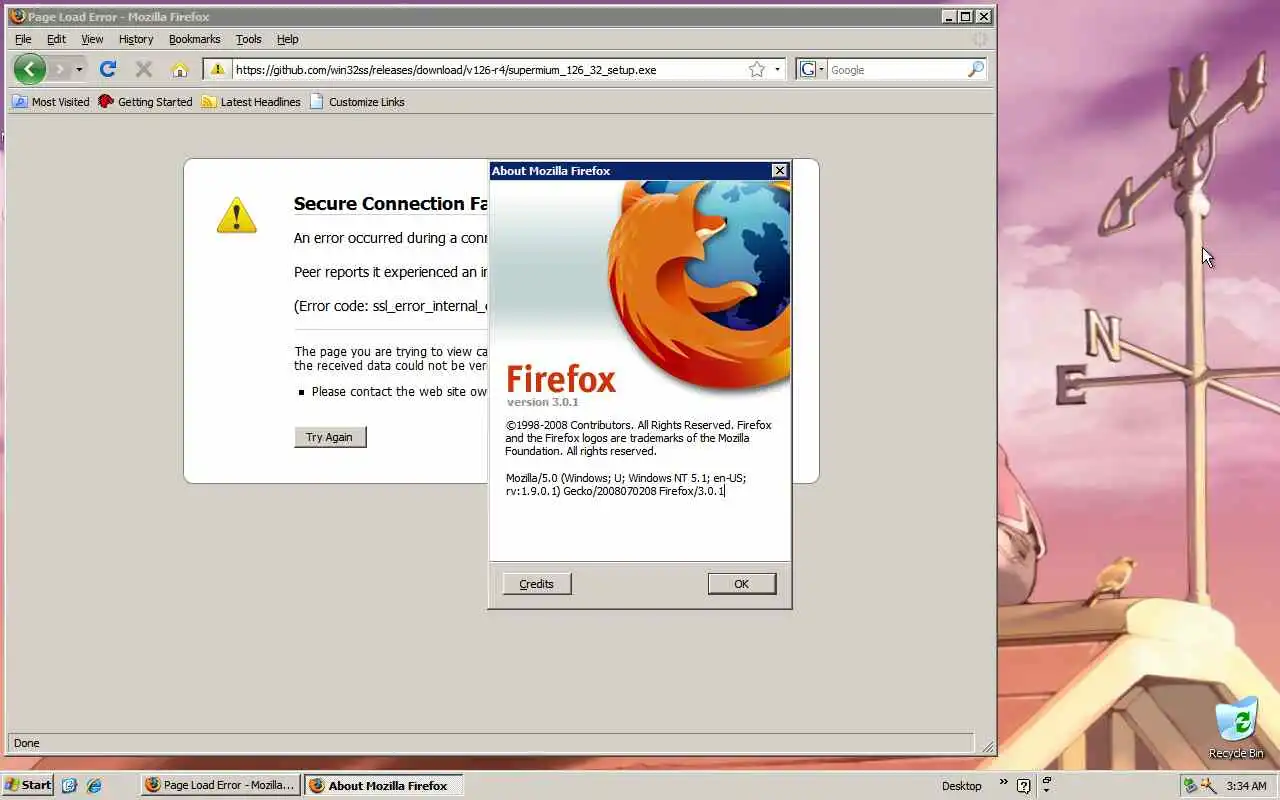Click the 'version 3.0.1' text
1280x800 pixels.
point(543,402)
